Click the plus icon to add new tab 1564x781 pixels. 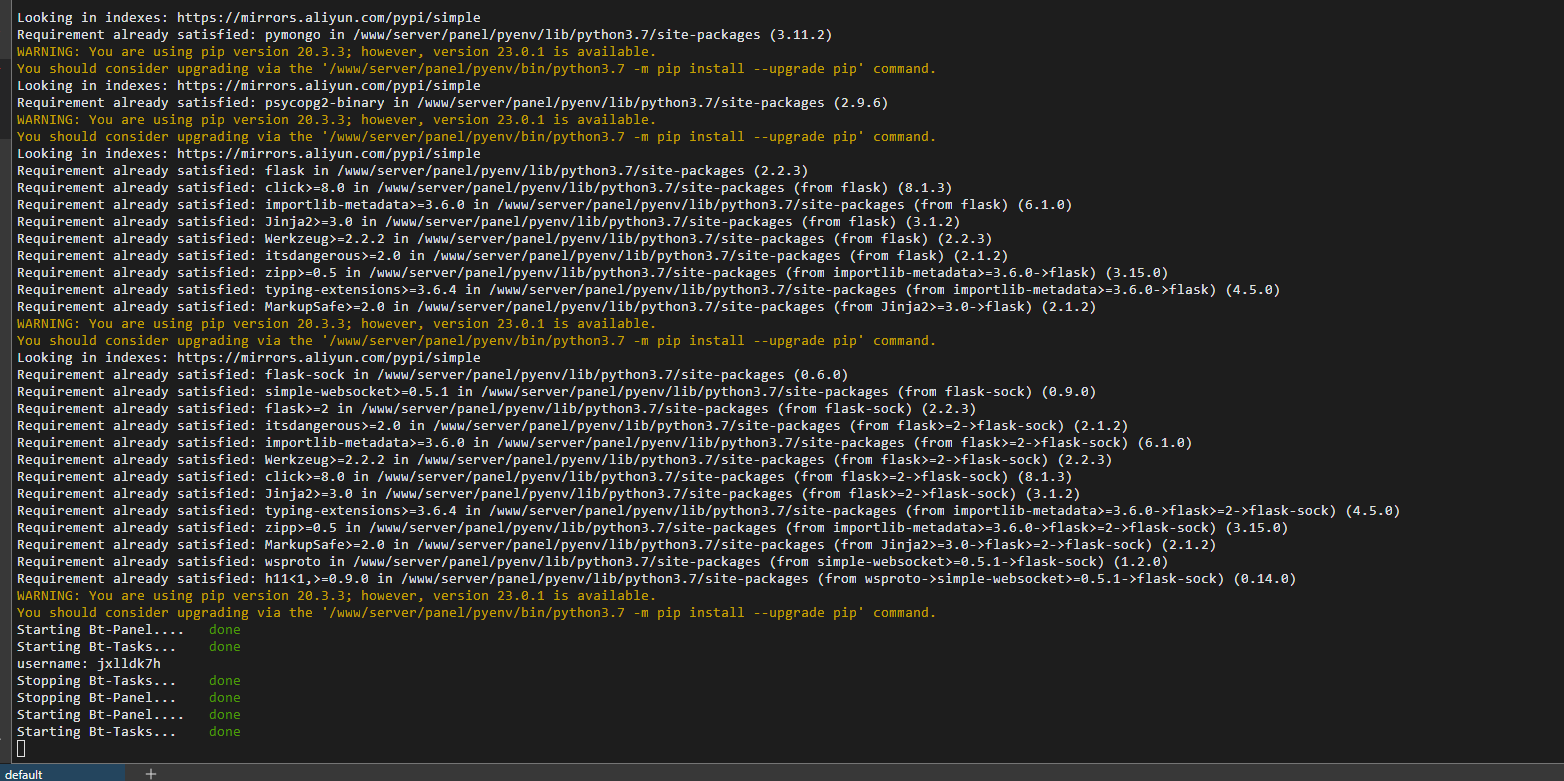pyautogui.click(x=151, y=774)
